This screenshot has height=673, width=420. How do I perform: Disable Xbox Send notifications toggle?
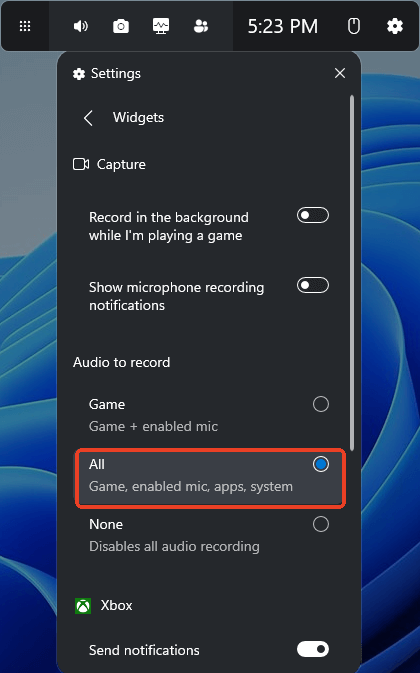tap(313, 649)
